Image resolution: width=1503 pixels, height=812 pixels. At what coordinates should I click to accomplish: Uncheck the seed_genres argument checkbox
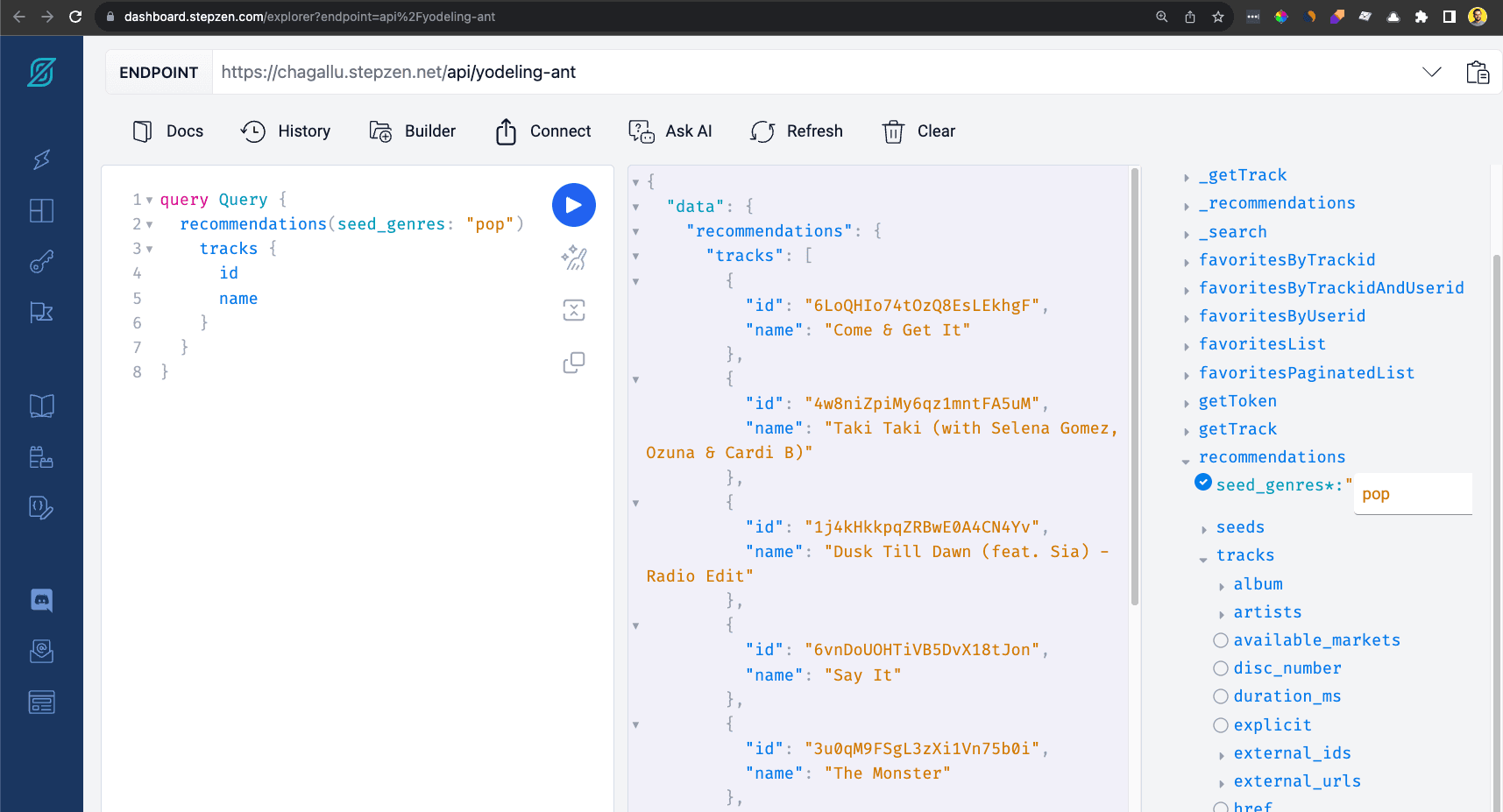(1203, 483)
